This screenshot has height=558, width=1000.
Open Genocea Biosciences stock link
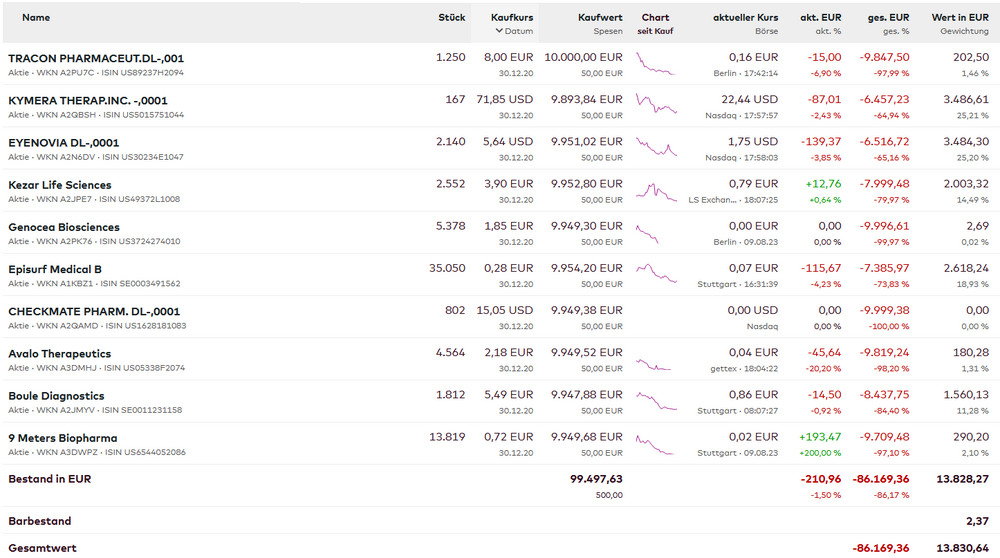[x=64, y=227]
